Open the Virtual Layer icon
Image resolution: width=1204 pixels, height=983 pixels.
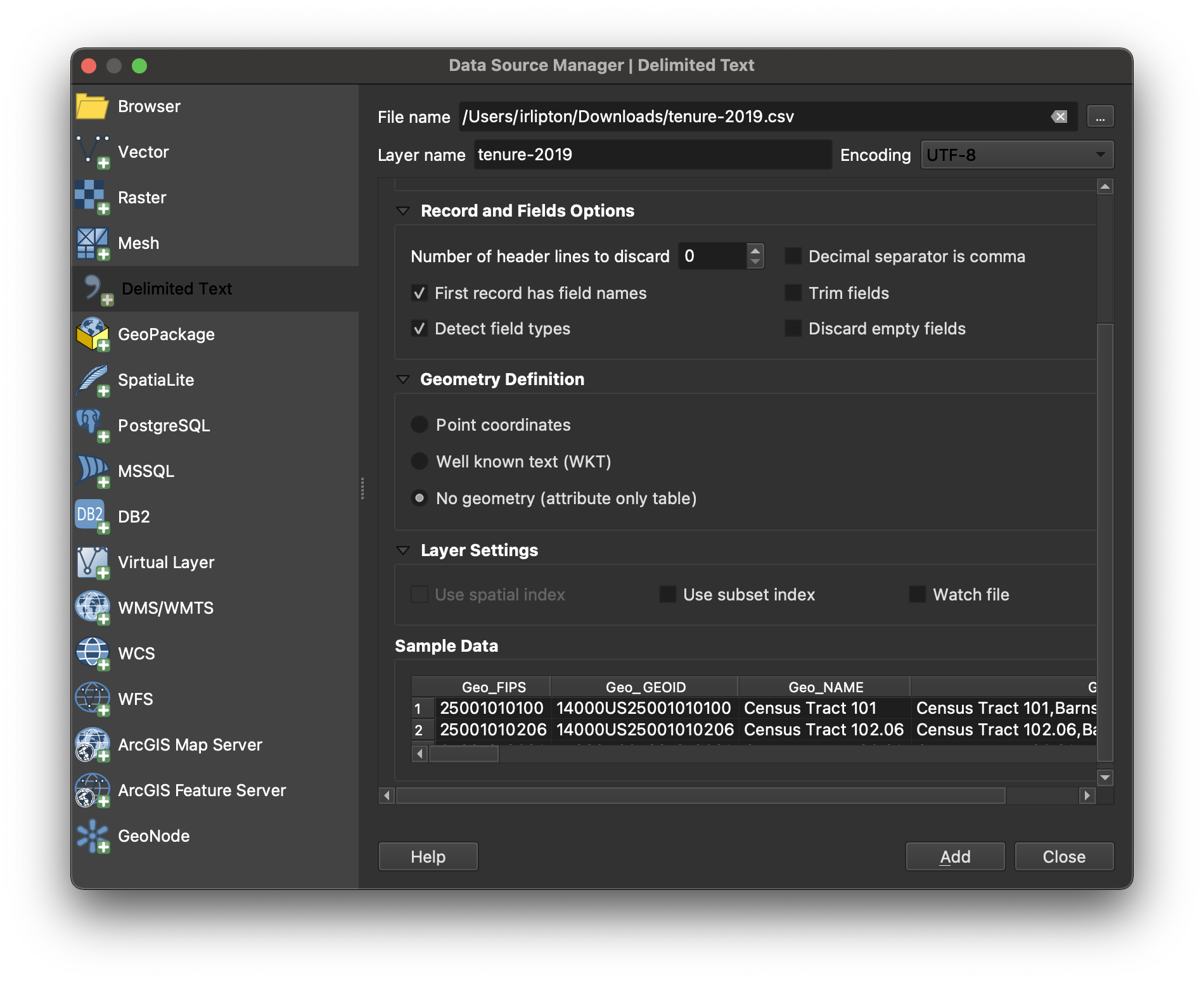[x=92, y=562]
